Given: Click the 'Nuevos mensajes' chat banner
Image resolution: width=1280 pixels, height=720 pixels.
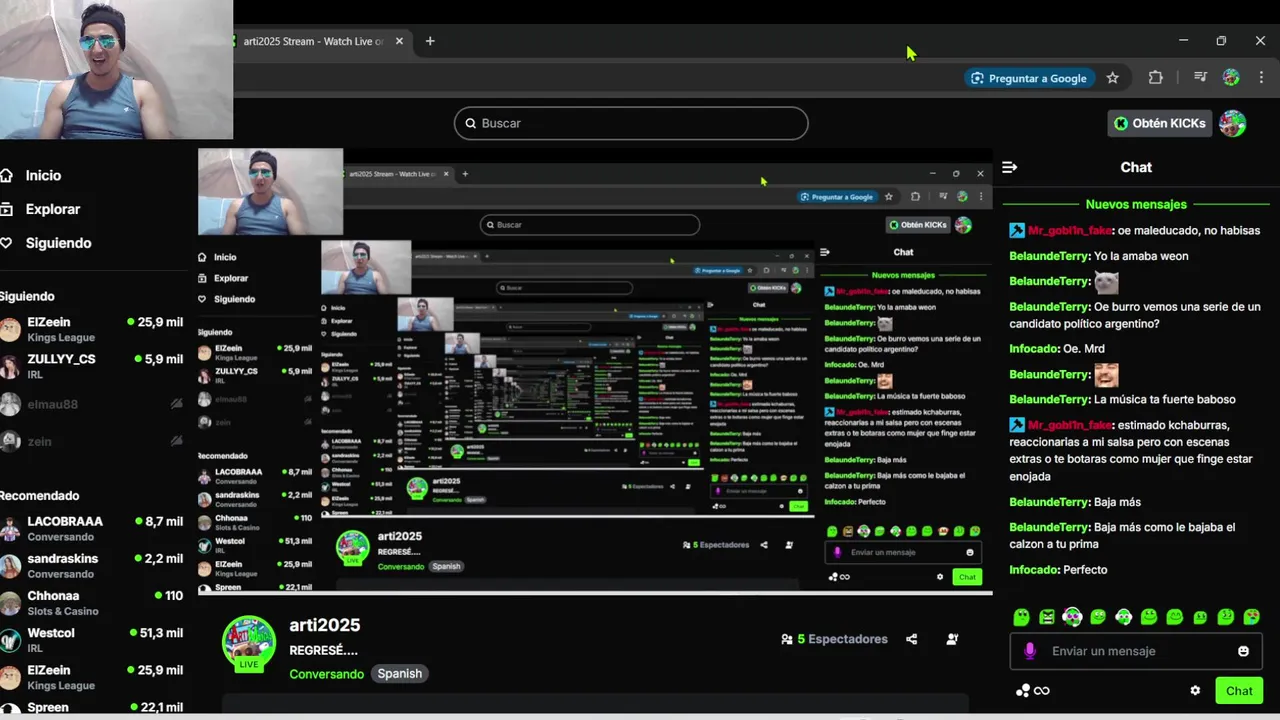Looking at the screenshot, I should (x=1136, y=204).
